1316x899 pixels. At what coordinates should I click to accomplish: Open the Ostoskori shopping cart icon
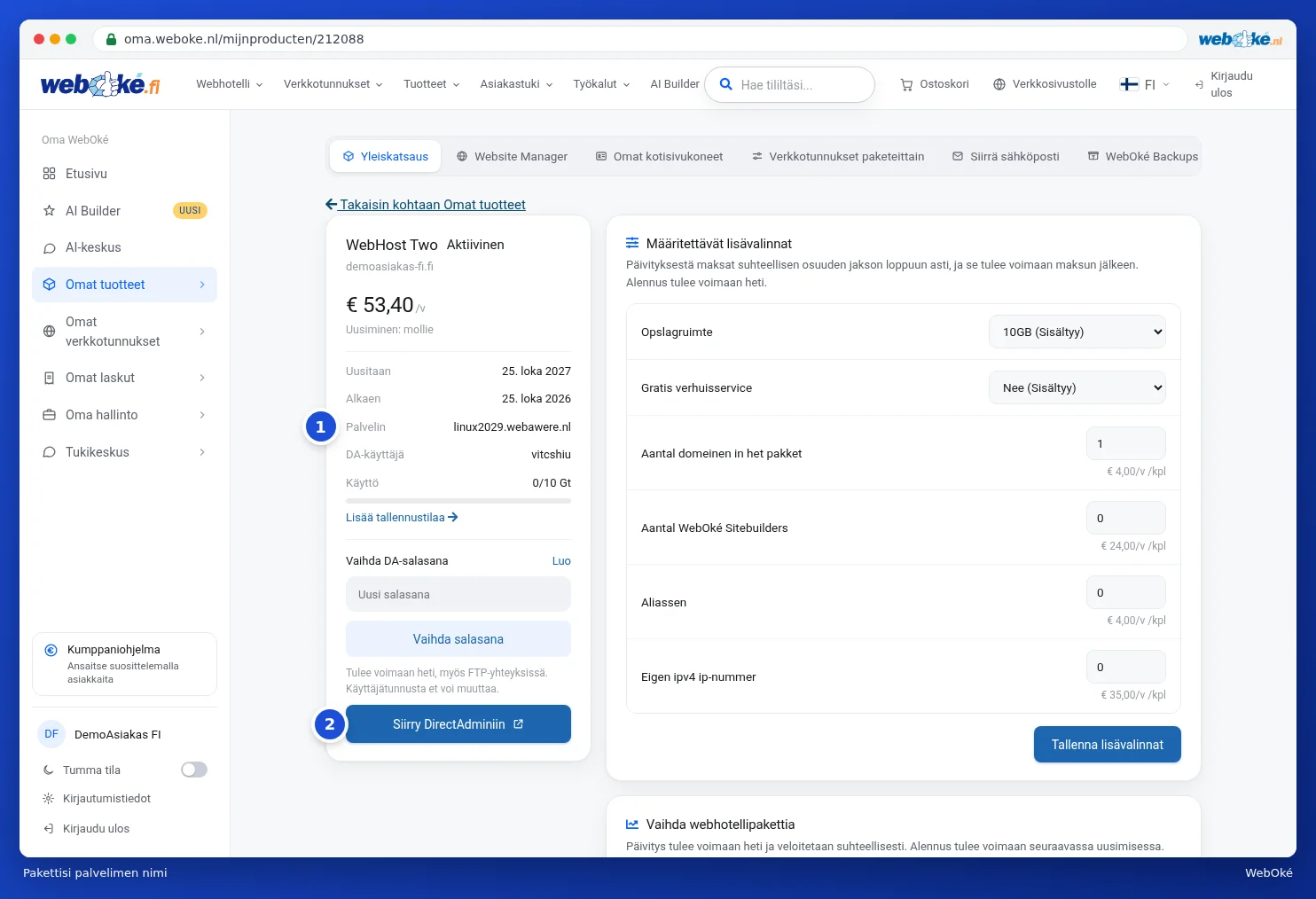coord(906,85)
